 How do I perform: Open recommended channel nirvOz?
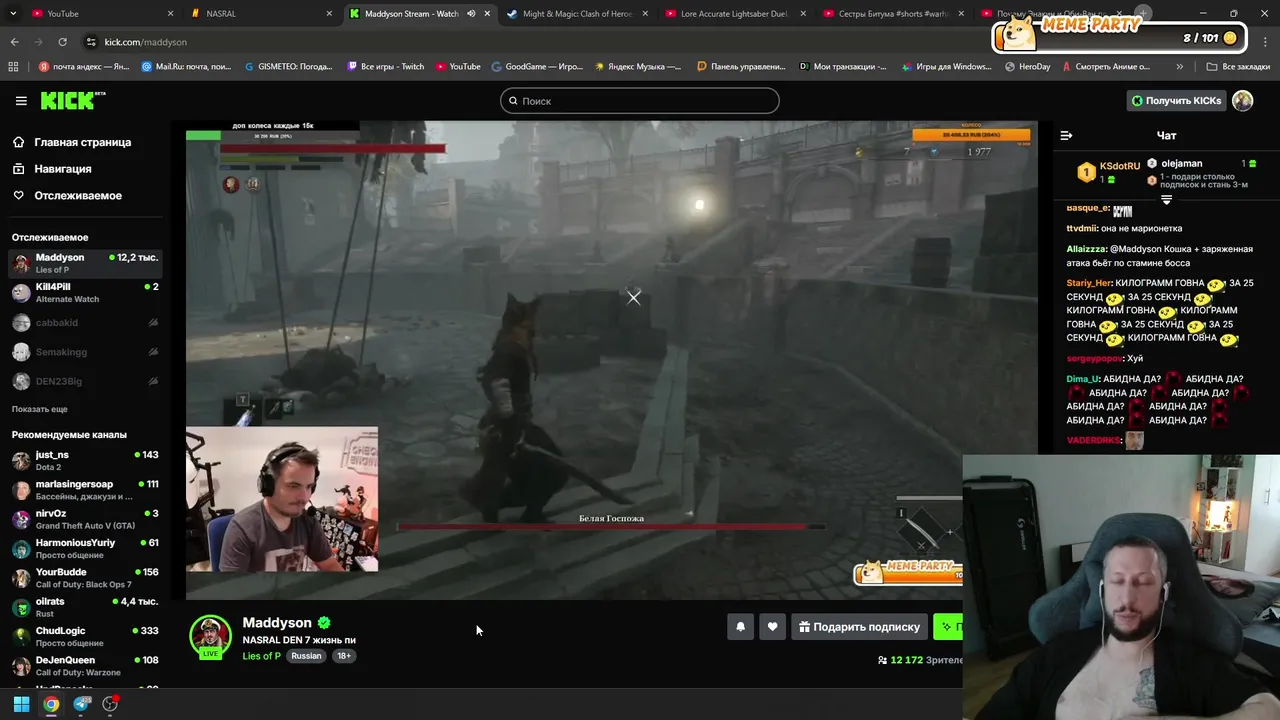pos(85,519)
